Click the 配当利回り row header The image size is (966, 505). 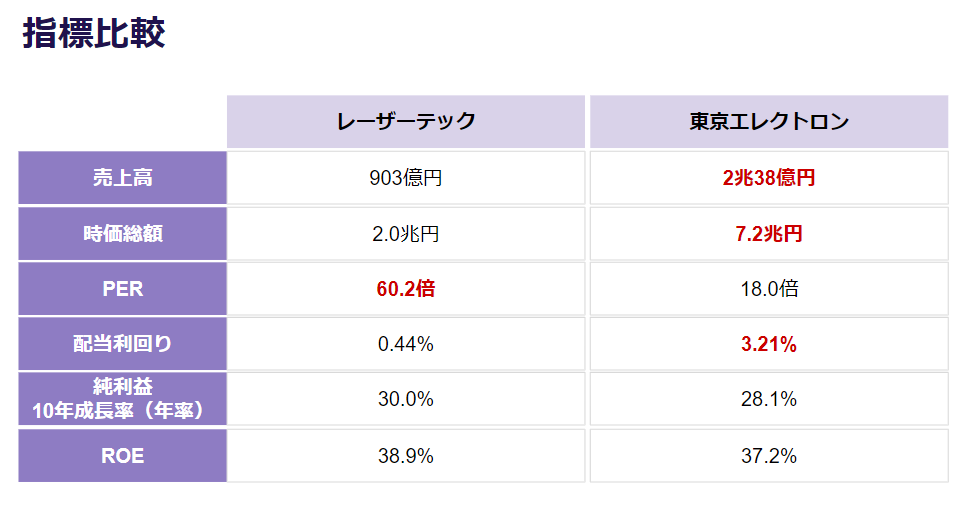123,344
